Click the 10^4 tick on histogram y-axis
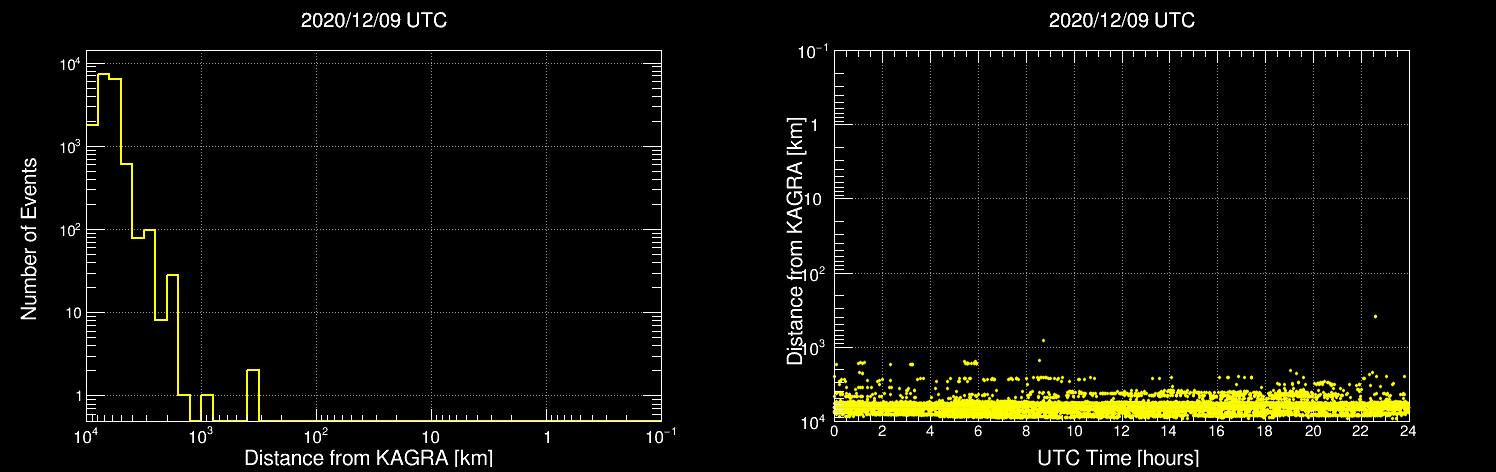Image resolution: width=1496 pixels, height=472 pixels. tap(68, 64)
